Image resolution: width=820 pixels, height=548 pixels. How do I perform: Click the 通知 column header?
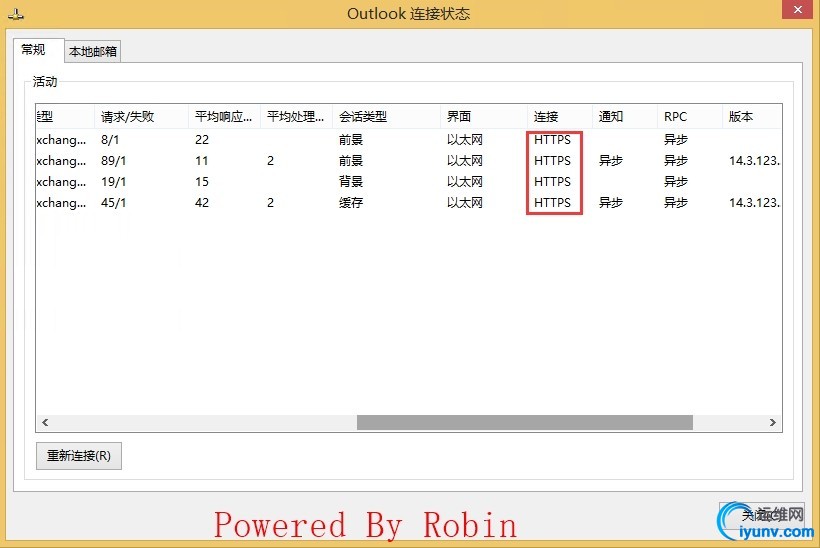(x=624, y=117)
